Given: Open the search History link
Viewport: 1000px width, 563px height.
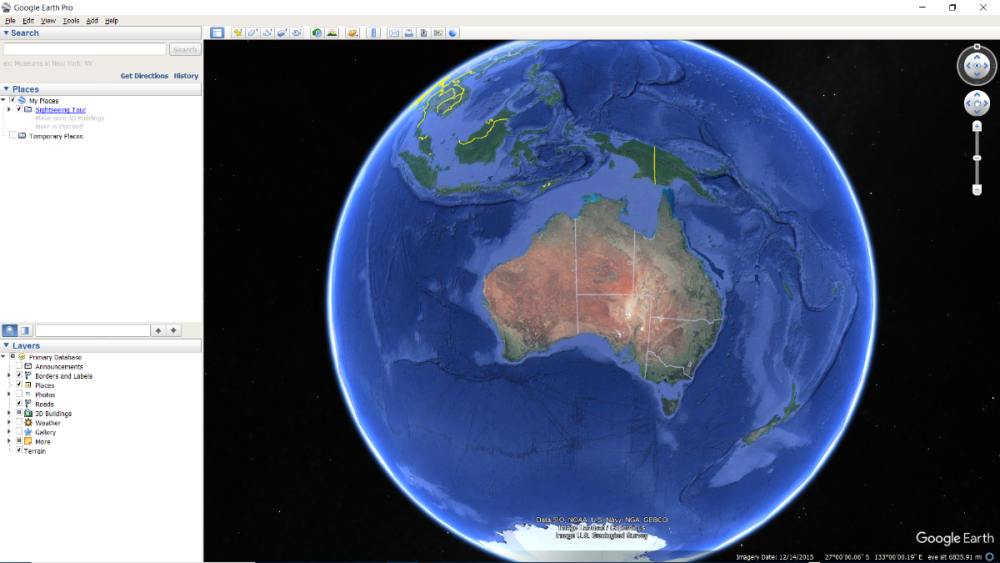Looking at the screenshot, I should tap(186, 75).
